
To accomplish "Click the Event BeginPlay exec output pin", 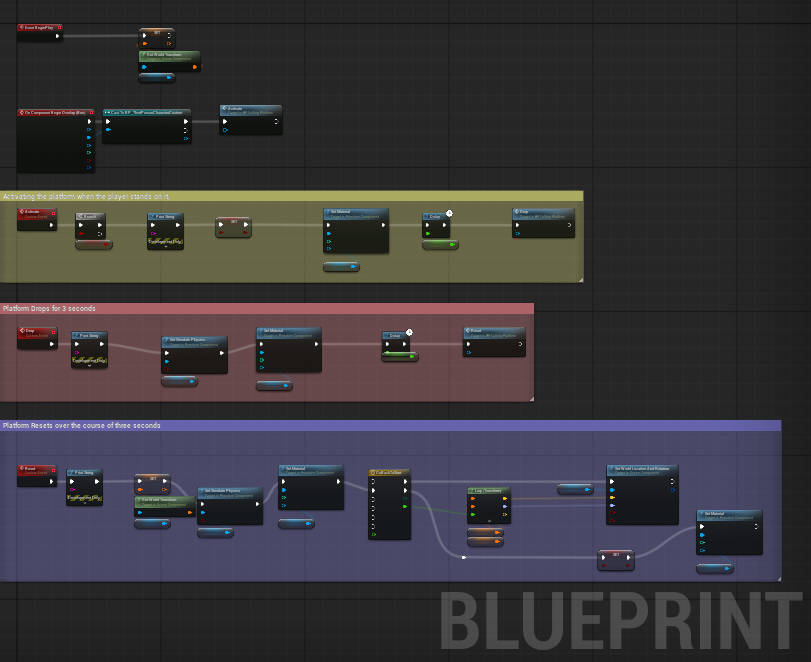I will (x=57, y=36).
